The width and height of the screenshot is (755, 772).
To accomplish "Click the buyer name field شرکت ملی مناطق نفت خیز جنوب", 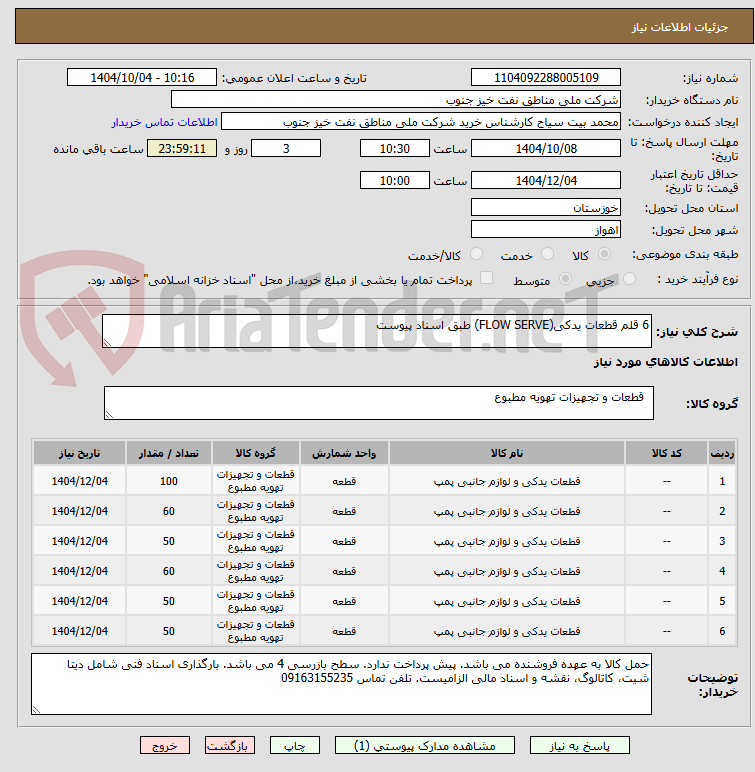I will click(395, 99).
